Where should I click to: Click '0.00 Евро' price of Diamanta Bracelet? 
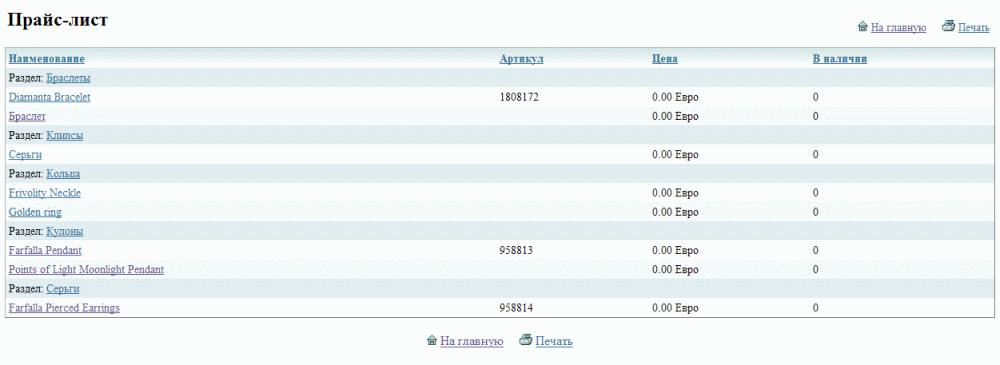(675, 97)
